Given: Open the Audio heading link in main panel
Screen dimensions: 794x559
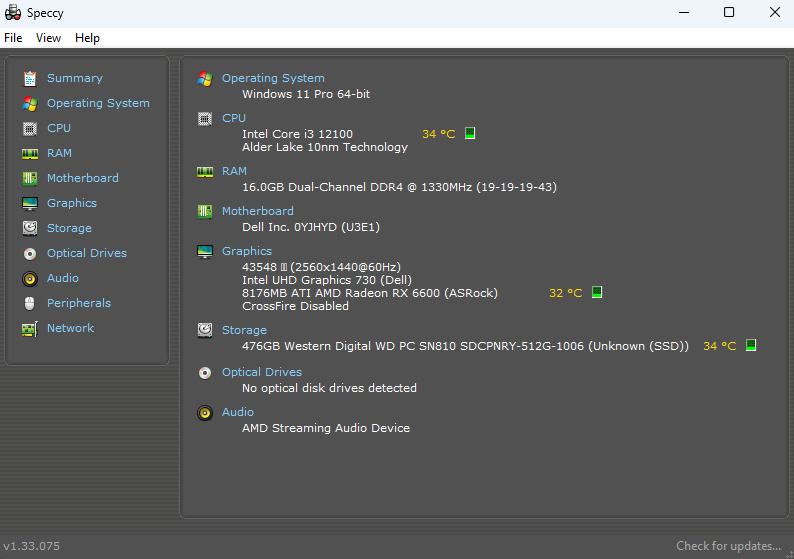Looking at the screenshot, I should pyautogui.click(x=238, y=412).
